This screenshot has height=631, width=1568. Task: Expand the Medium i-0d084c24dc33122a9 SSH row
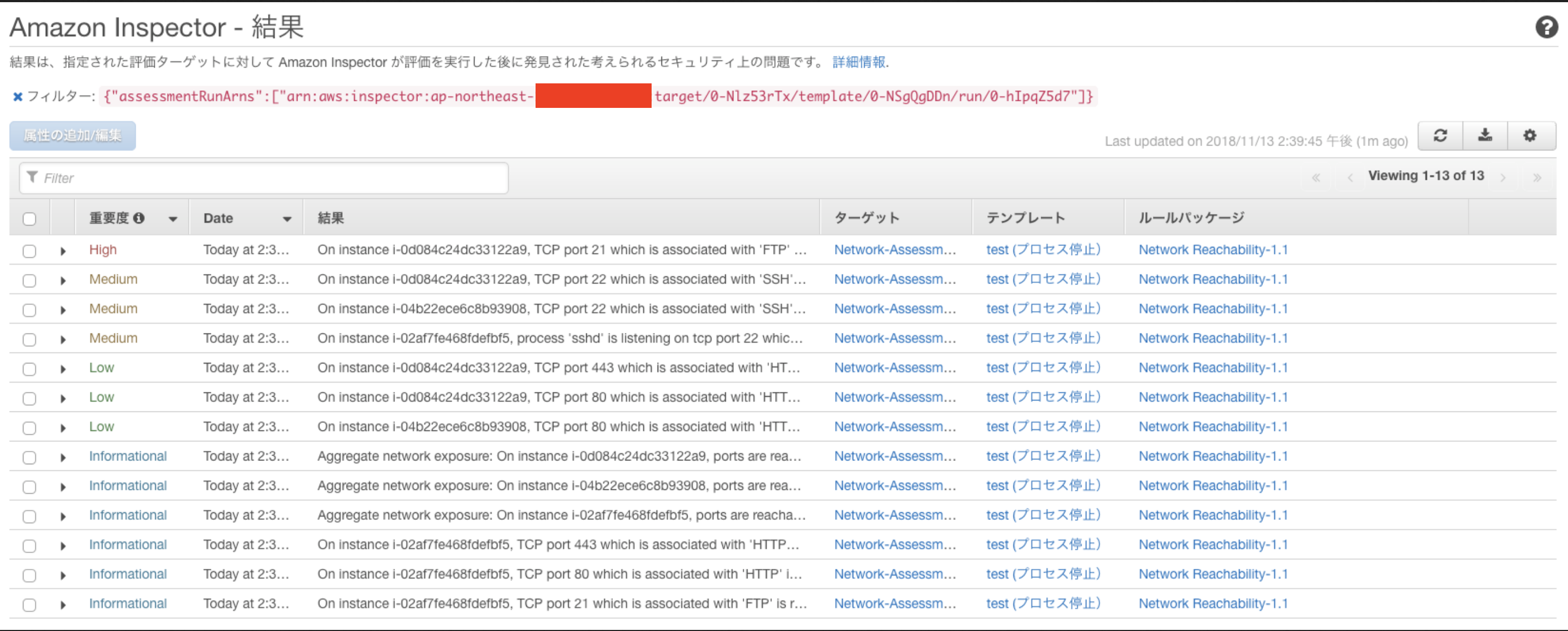63,280
